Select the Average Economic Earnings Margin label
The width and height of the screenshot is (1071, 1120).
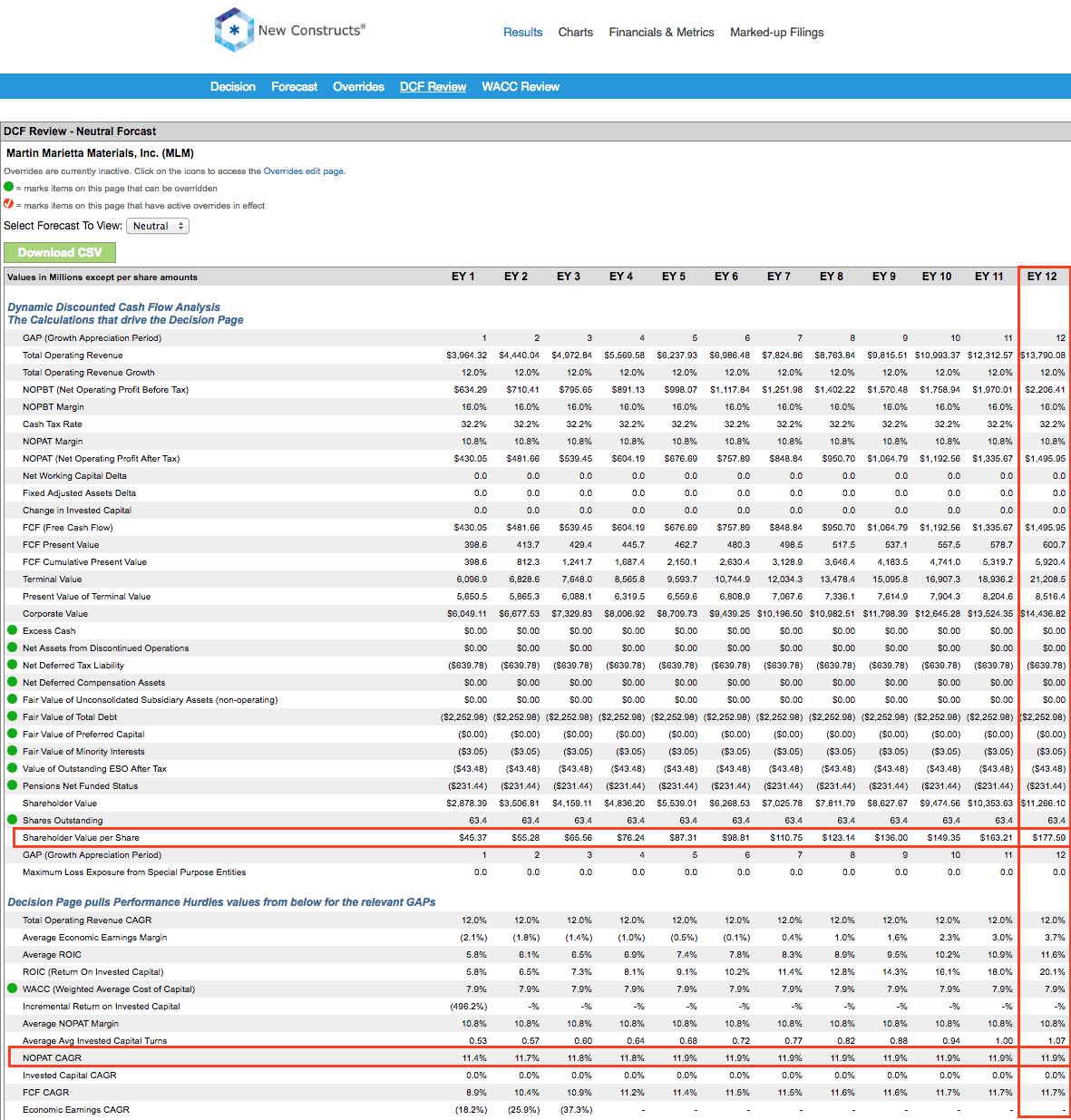point(95,938)
